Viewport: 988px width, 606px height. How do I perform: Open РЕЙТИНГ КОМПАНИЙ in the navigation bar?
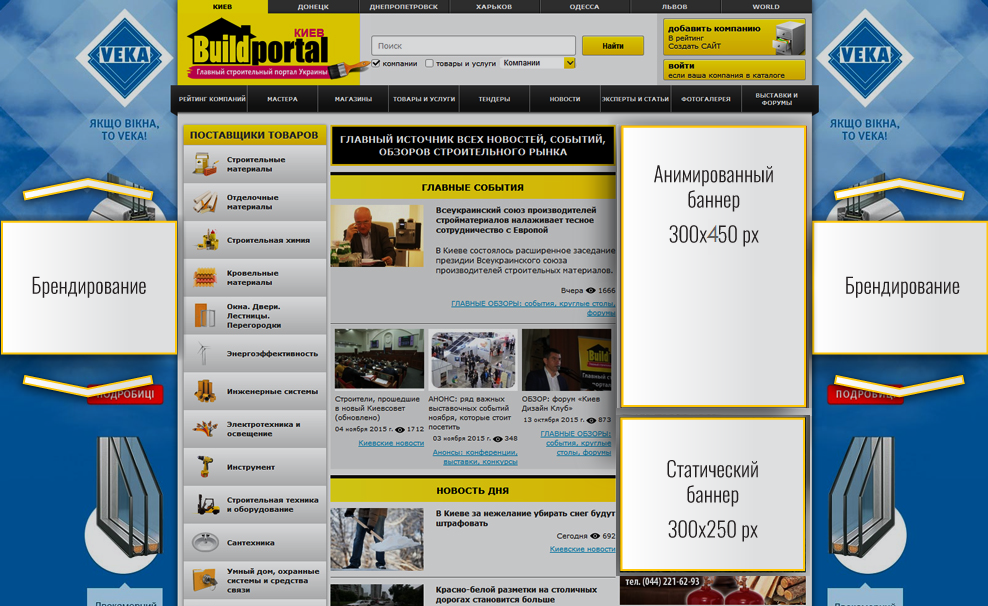pos(212,99)
